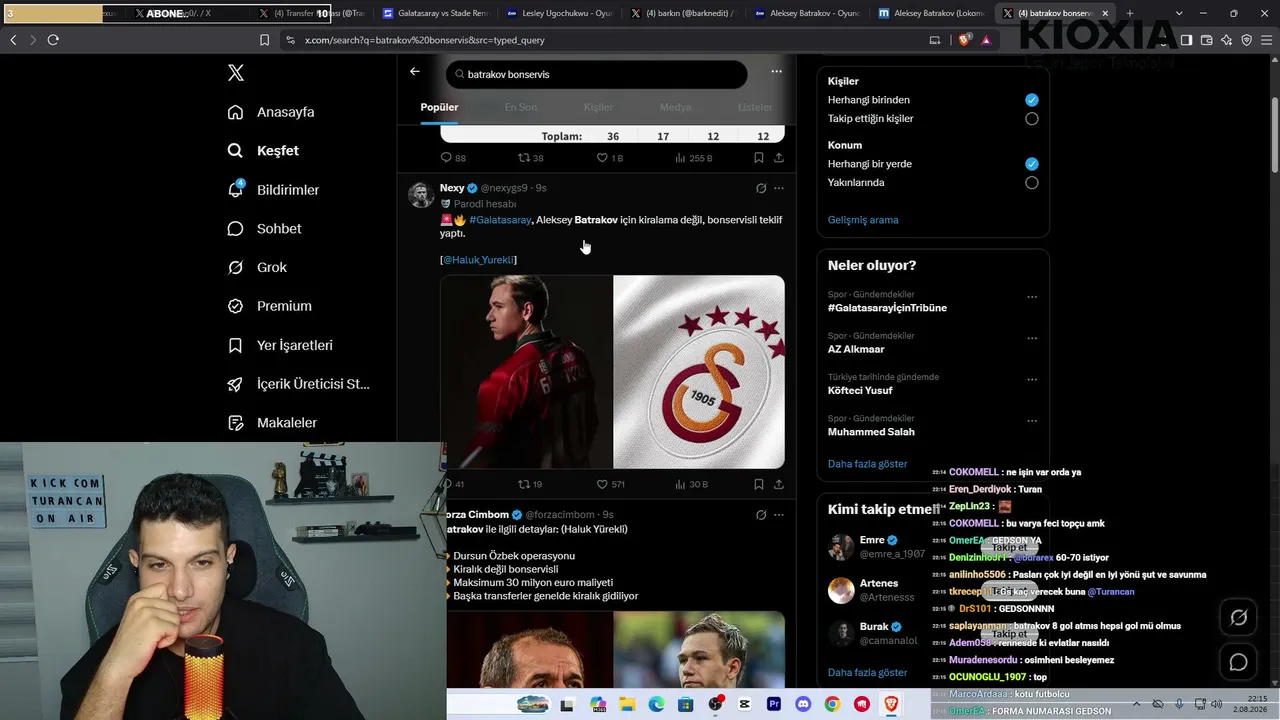Open the Gelişmiş arama link

(863, 220)
